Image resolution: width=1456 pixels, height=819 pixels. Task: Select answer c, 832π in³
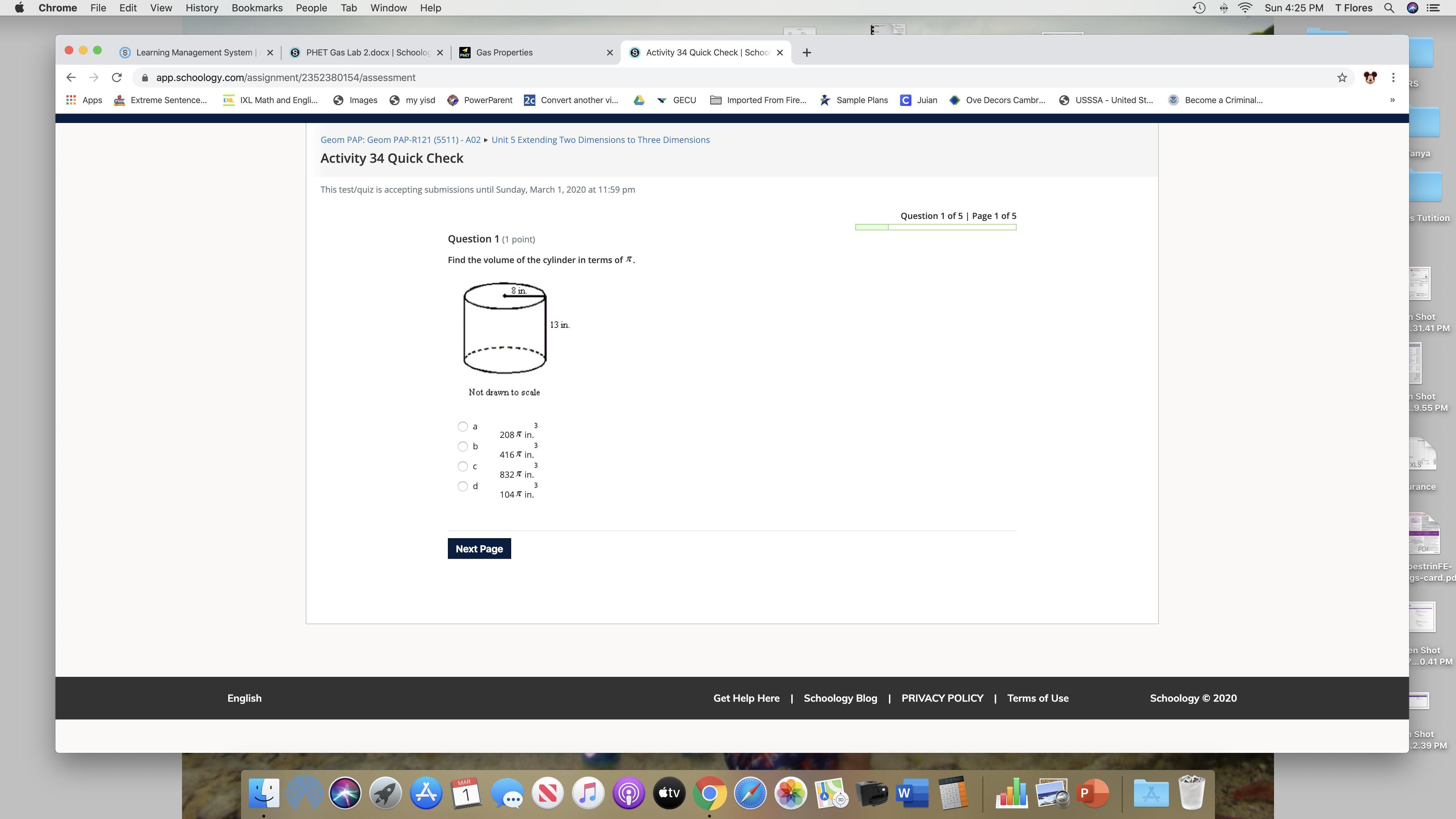coord(462,466)
